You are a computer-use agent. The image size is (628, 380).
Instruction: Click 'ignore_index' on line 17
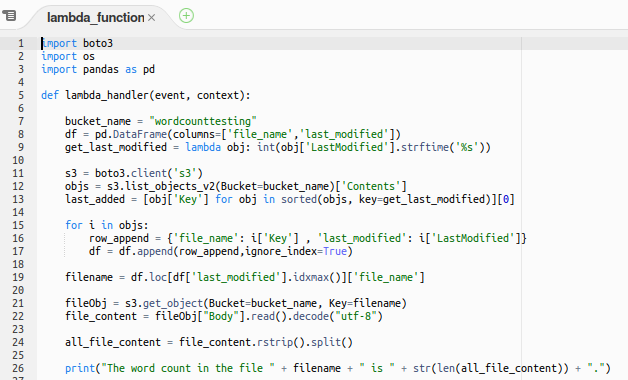[280, 251]
